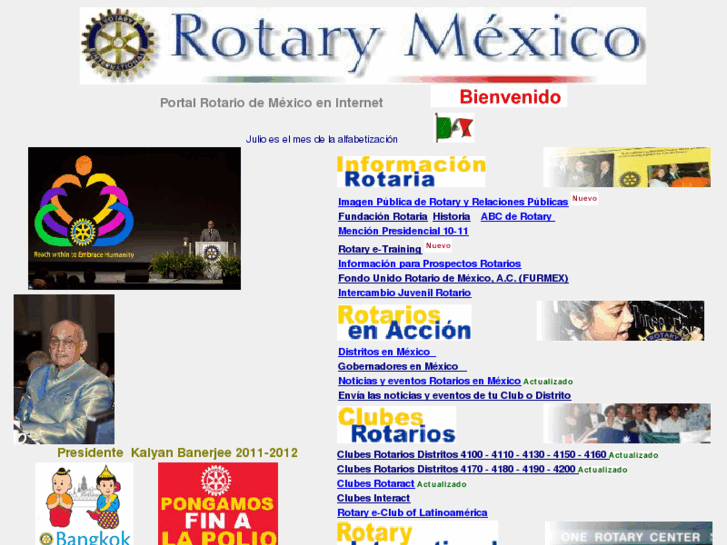Screen dimensions: 727x545
Task: Open Imagen Pública de Rotary y Relaciones Públicas
Action: tap(453, 202)
